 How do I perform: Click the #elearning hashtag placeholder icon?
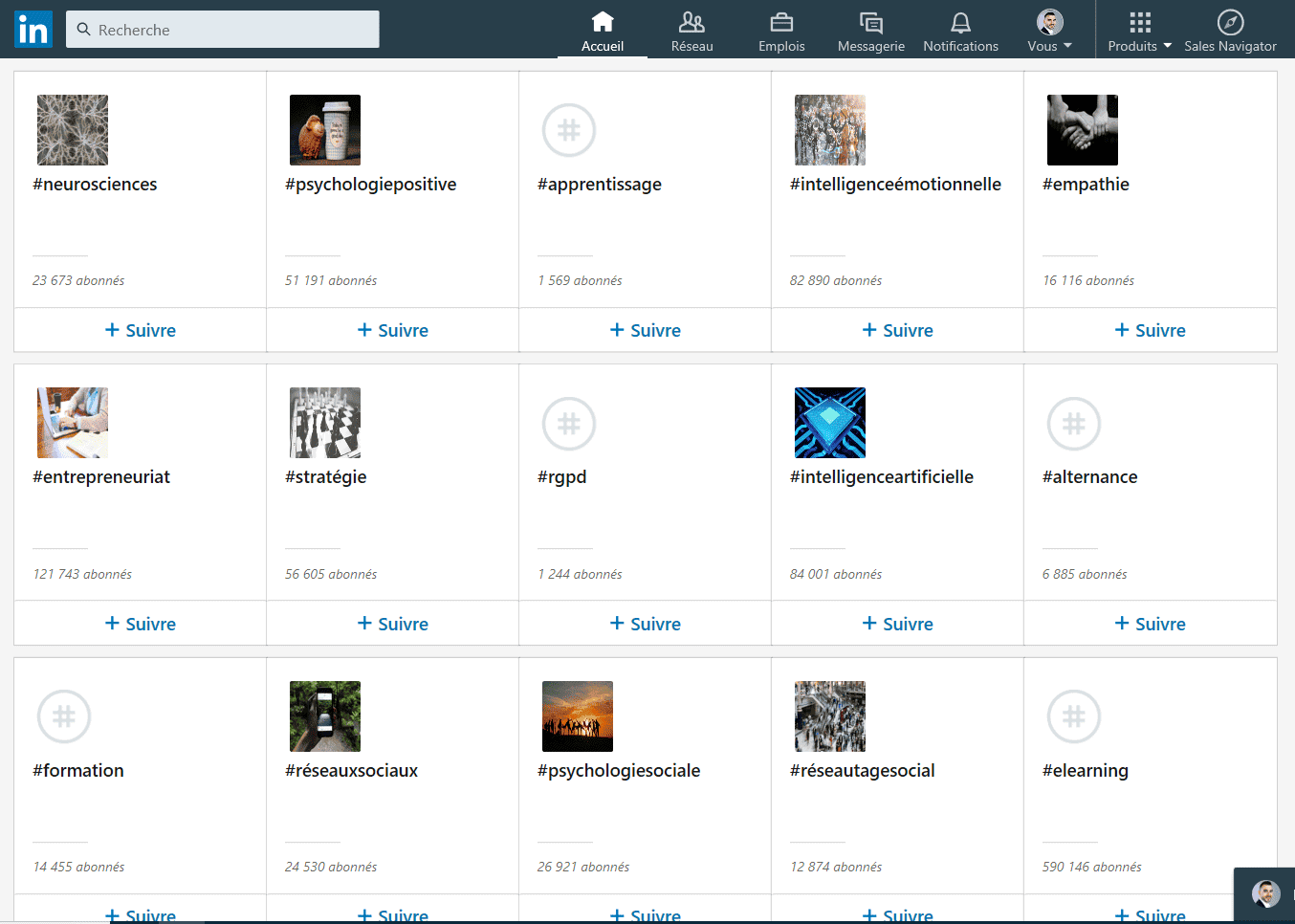pyautogui.click(x=1074, y=716)
